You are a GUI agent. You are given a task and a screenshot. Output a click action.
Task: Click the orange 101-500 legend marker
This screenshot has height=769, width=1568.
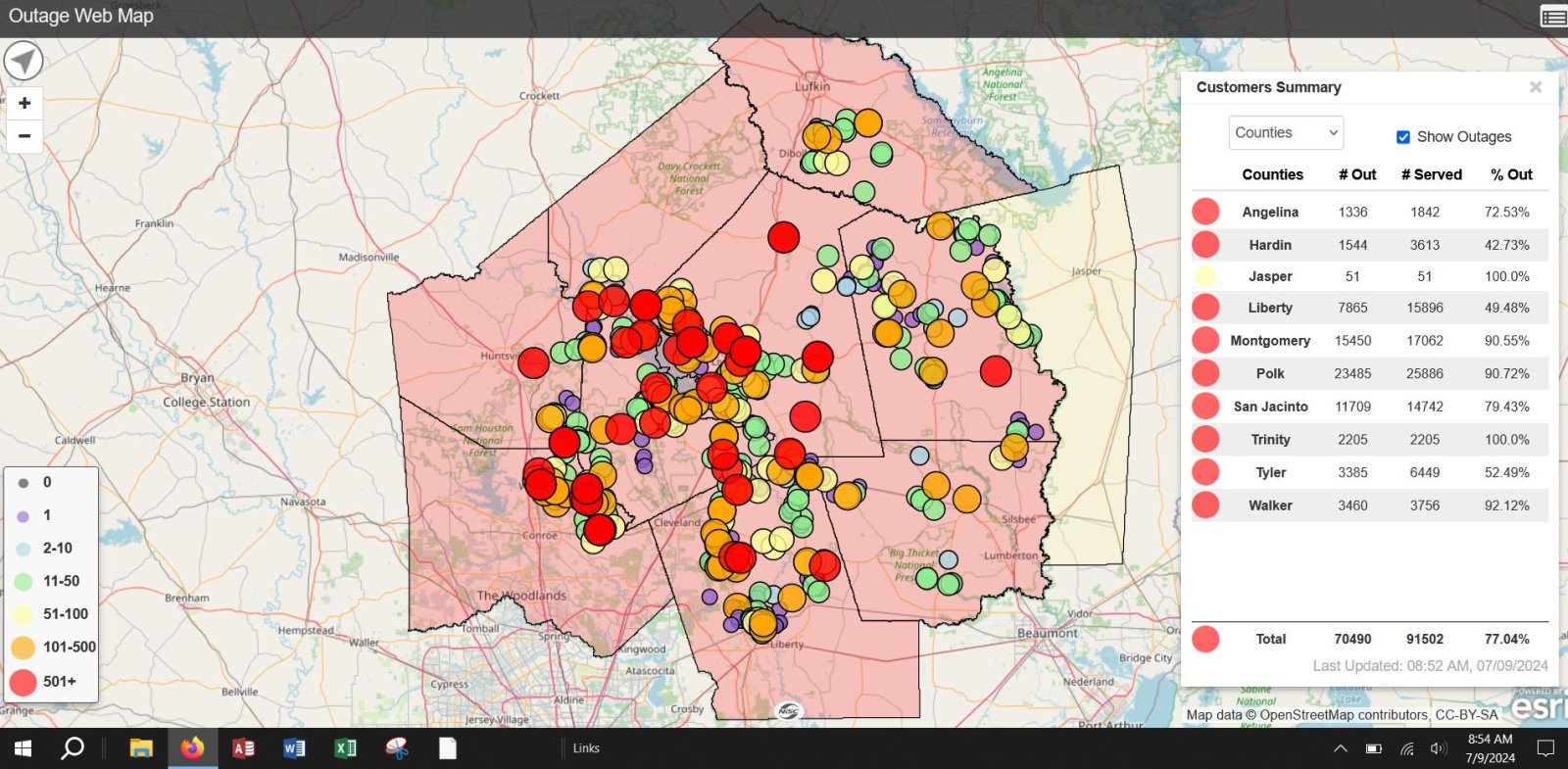[24, 648]
